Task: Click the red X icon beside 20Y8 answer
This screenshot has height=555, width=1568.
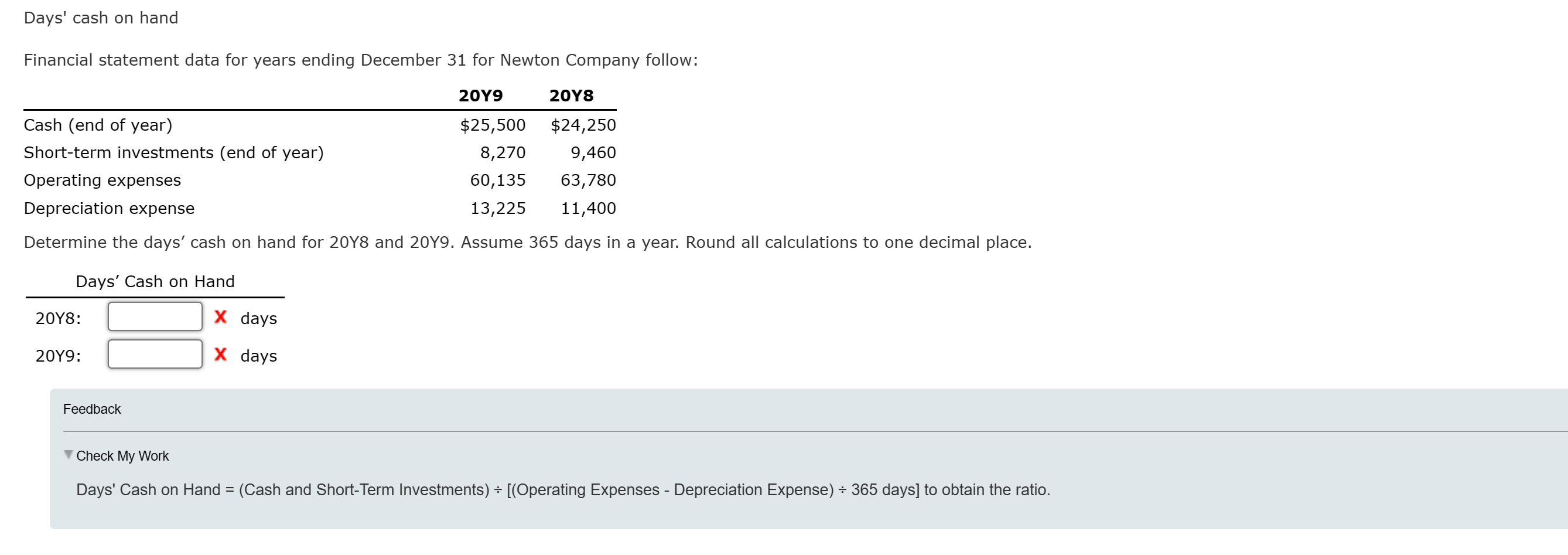Action: 220,318
